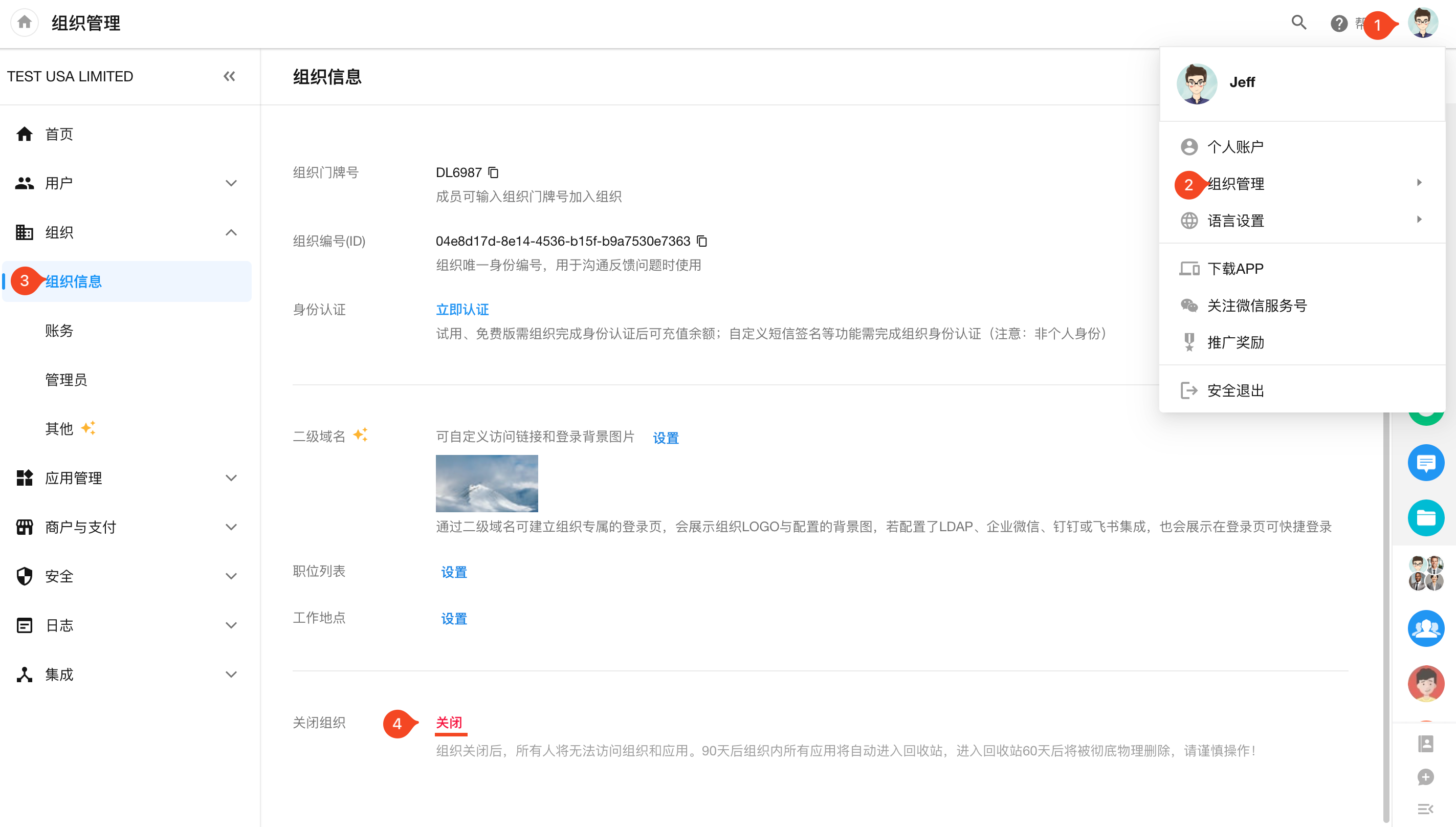Click the help question mark icon
Screen dimensions: 1456x827
tap(1338, 24)
